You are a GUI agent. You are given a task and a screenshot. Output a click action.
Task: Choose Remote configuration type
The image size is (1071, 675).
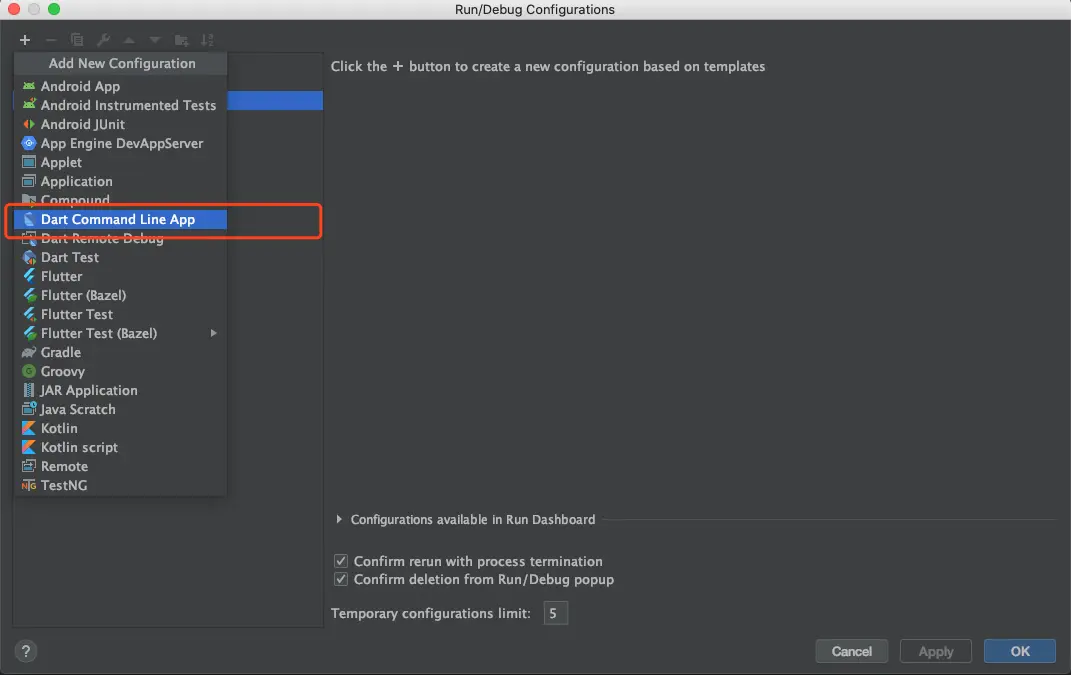click(120, 467)
